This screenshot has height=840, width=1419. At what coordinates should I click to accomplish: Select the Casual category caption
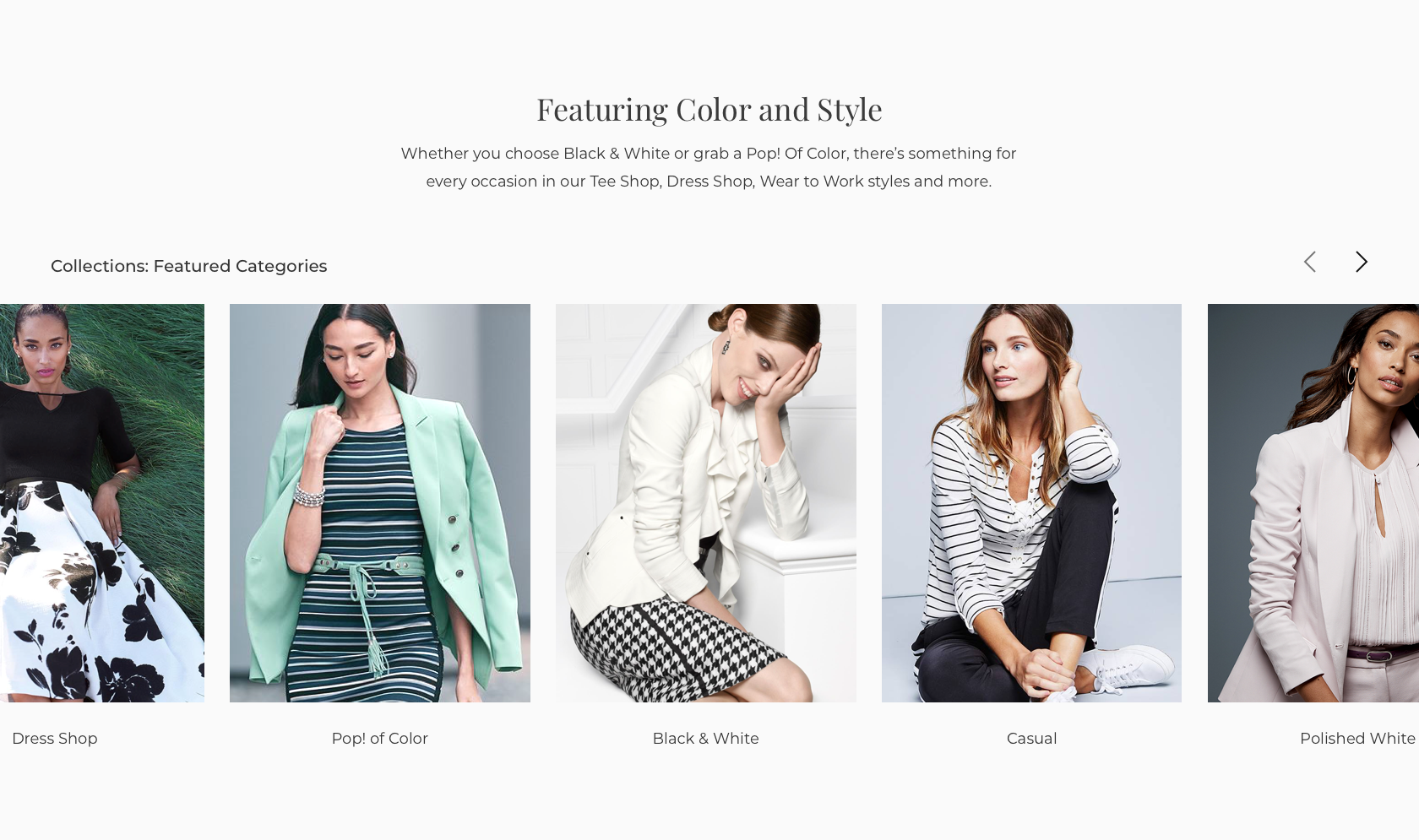pyautogui.click(x=1031, y=738)
